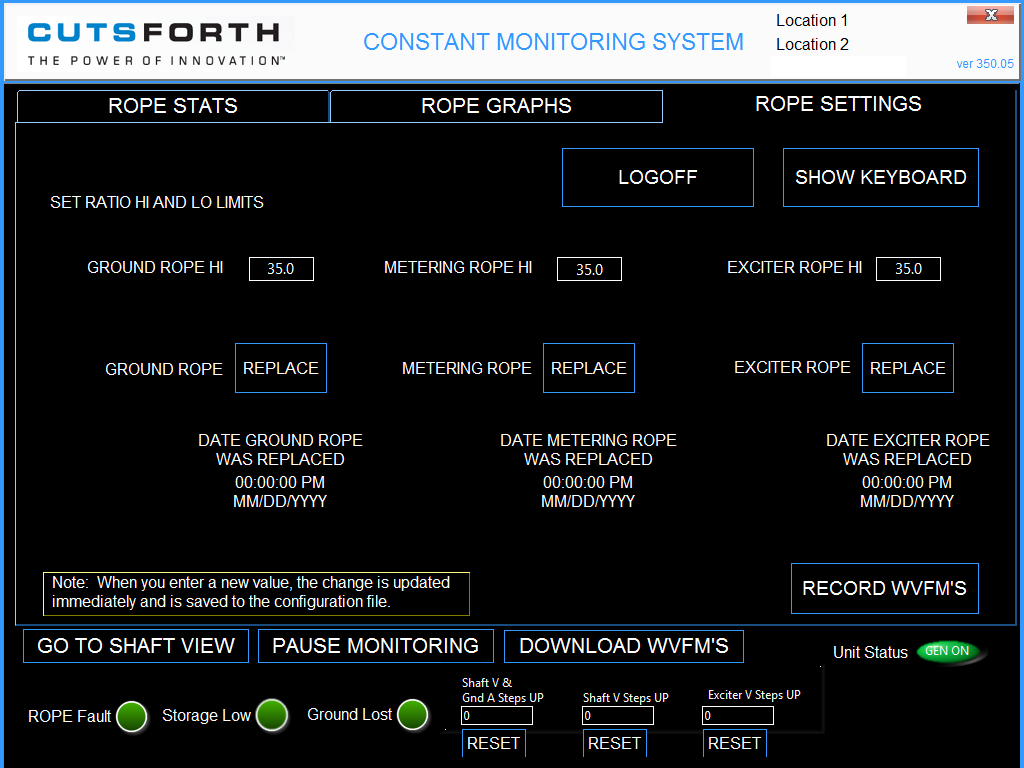1024x768 pixels.
Task: Click the ground rope replaced date MM/DD/YYYY
Action: click(x=280, y=502)
